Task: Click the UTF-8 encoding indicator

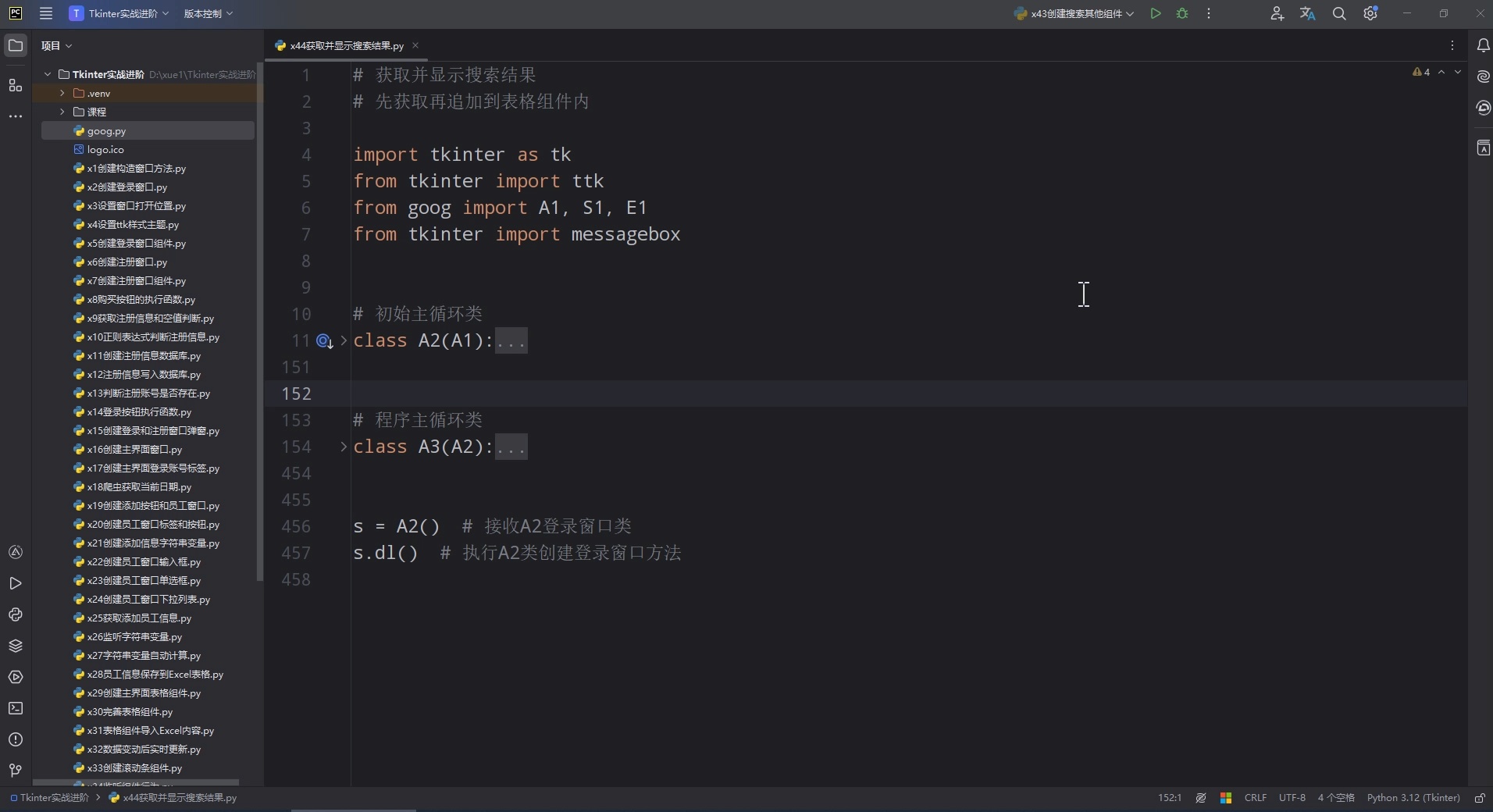Action: (1292, 798)
